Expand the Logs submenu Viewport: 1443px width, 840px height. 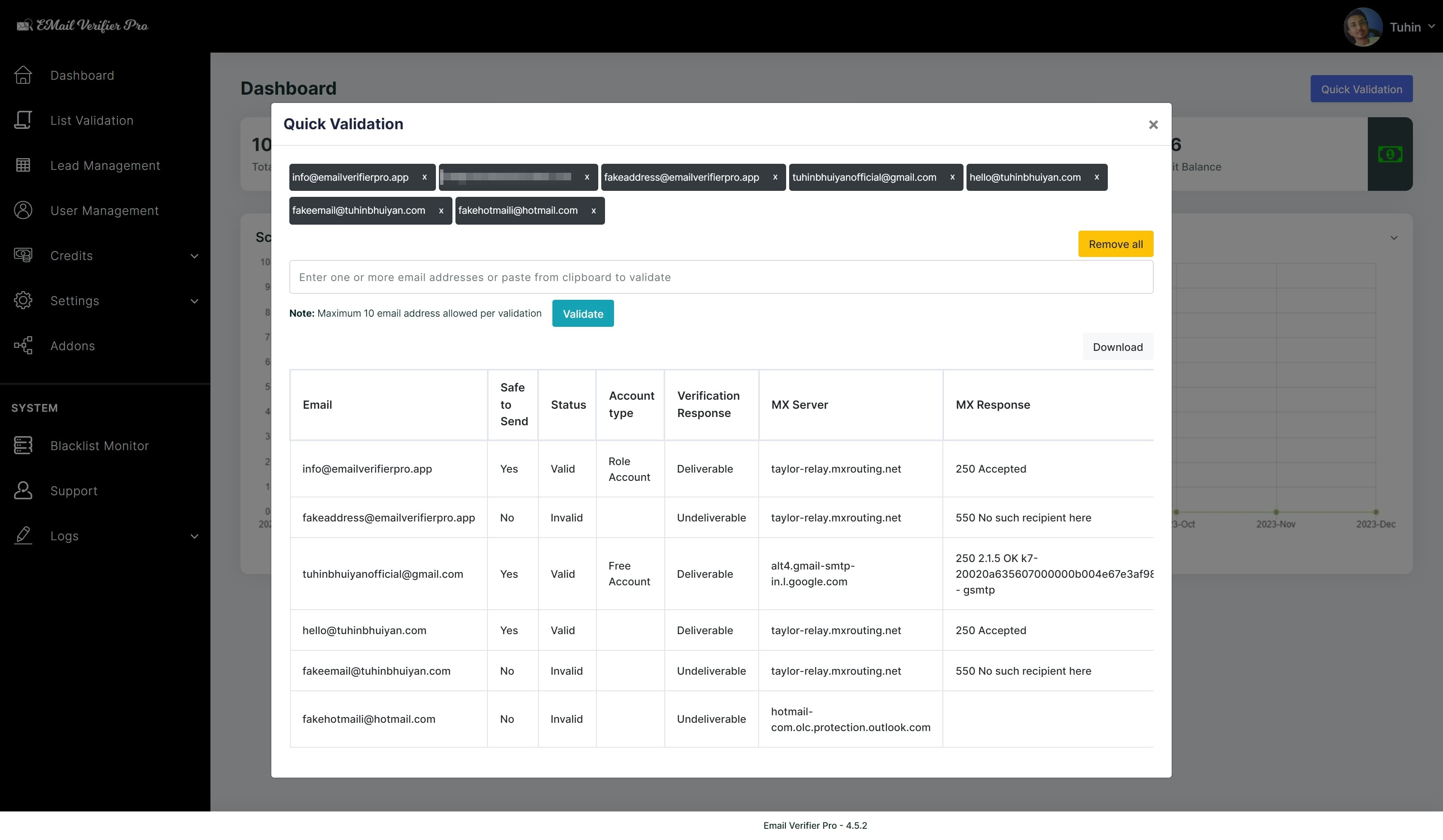click(x=194, y=536)
